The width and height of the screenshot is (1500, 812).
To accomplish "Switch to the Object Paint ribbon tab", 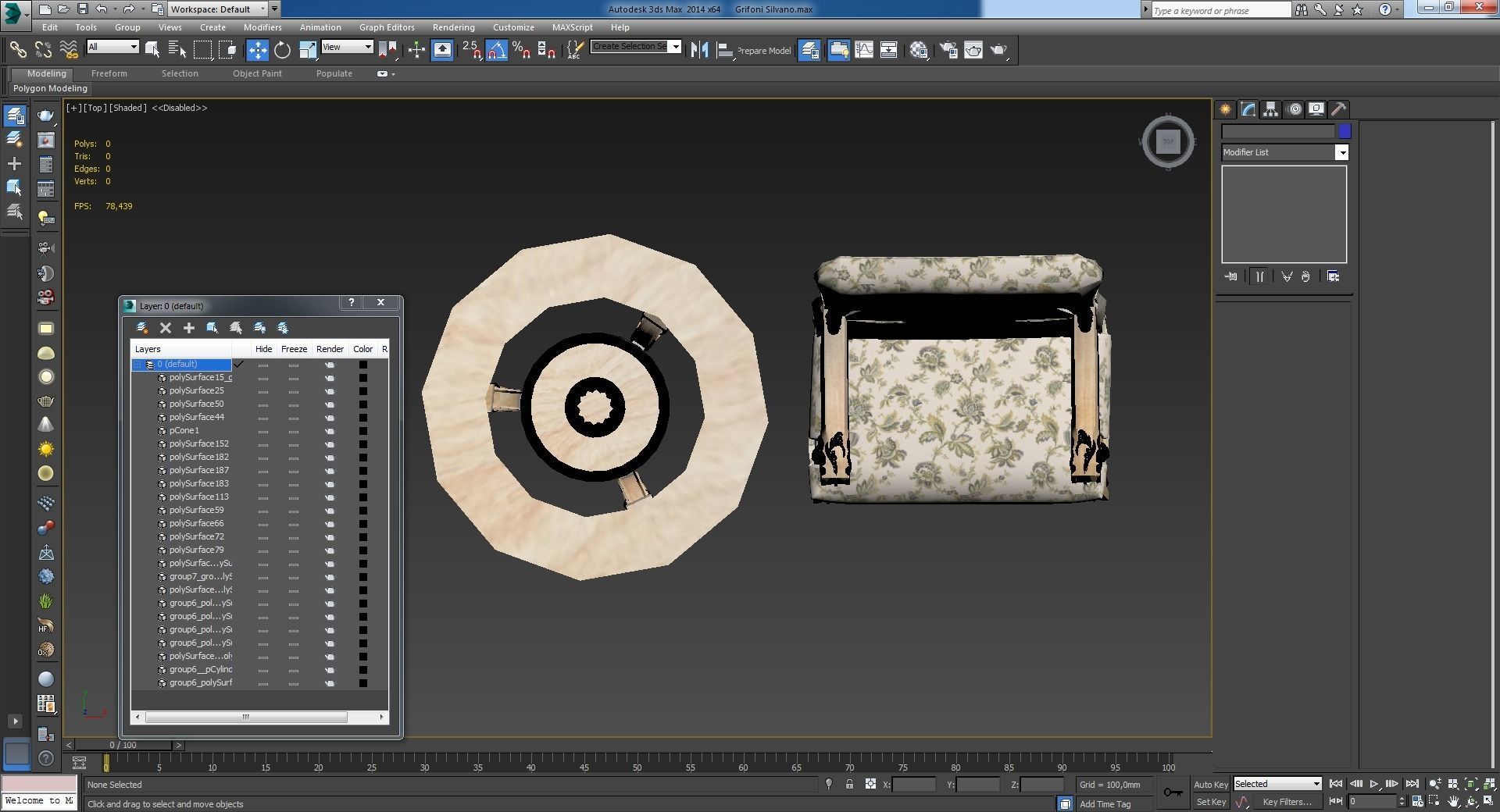I will 257,73.
